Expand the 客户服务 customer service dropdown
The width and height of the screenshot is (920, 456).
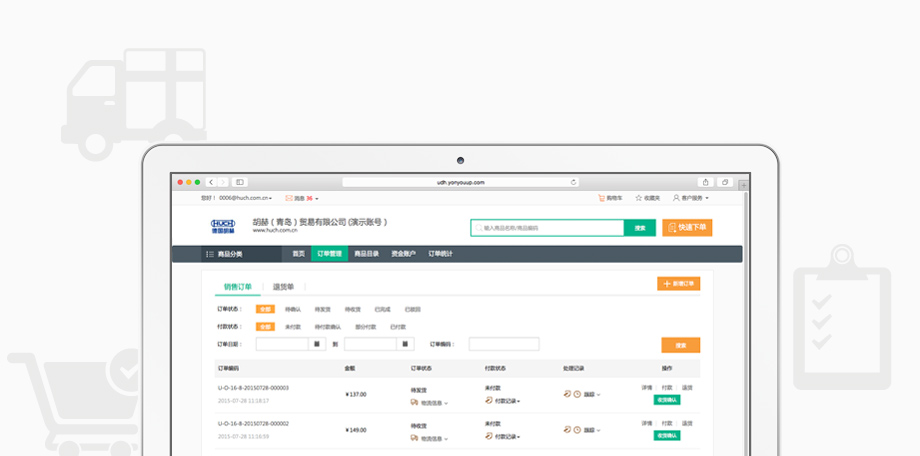coord(691,198)
